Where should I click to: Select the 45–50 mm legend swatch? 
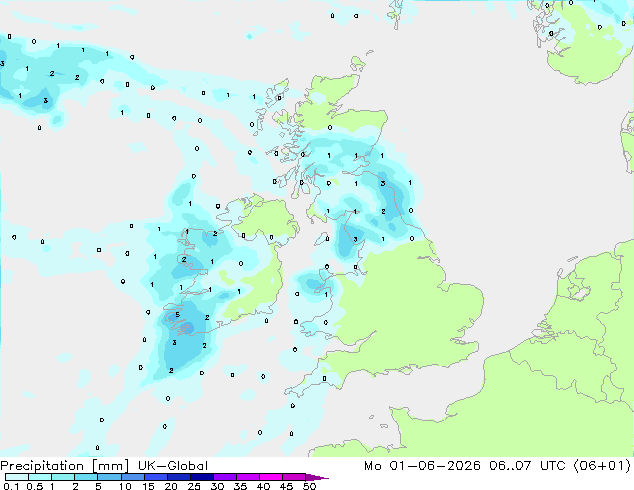point(293,477)
